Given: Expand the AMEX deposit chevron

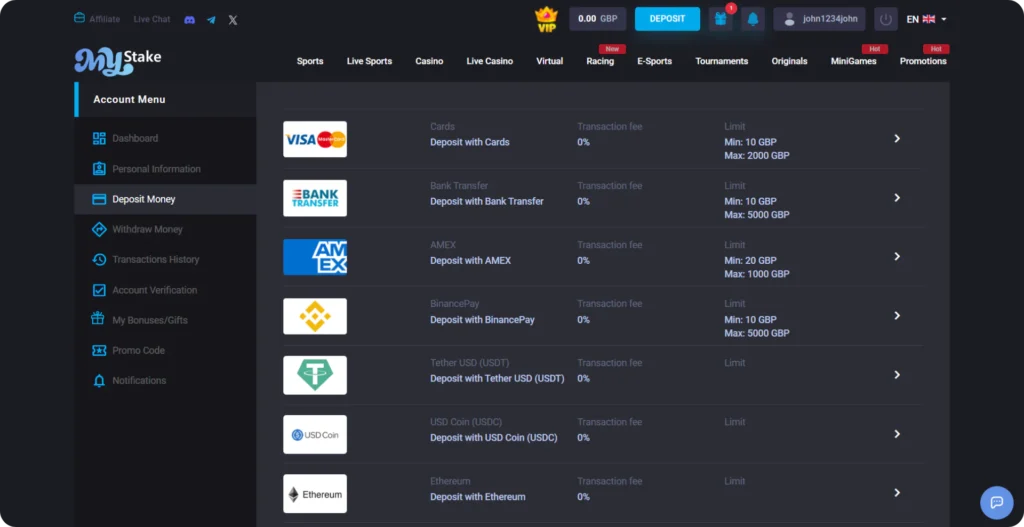Looking at the screenshot, I should [x=897, y=256].
